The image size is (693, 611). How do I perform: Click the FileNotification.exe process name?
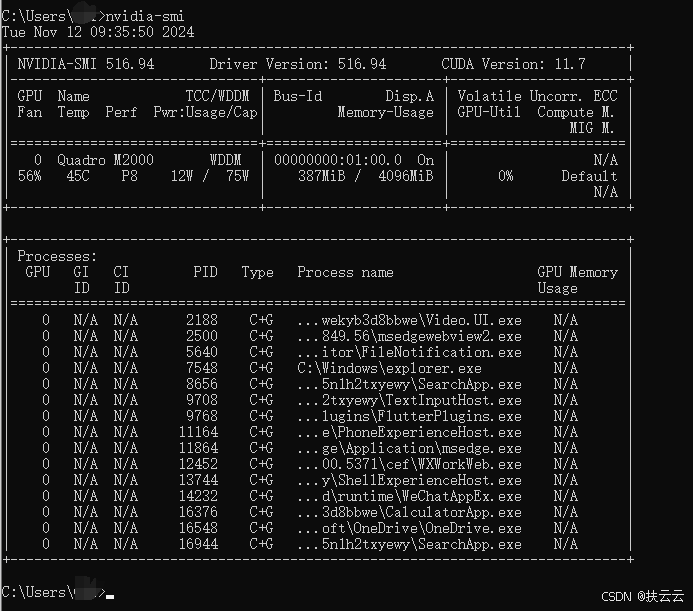(409, 352)
